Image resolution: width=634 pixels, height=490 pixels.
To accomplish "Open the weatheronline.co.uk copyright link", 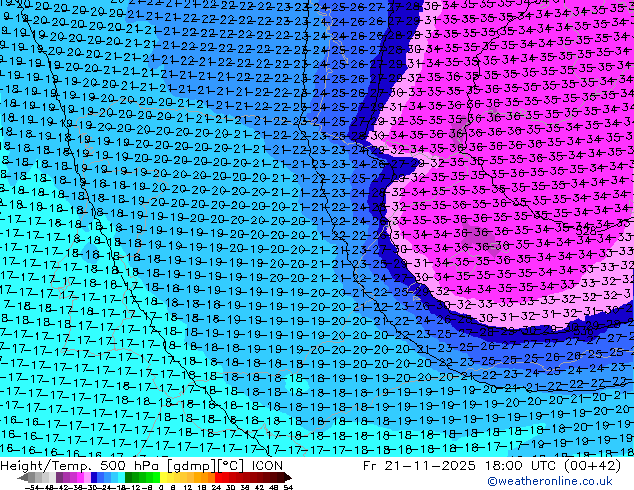I will tap(550, 481).
